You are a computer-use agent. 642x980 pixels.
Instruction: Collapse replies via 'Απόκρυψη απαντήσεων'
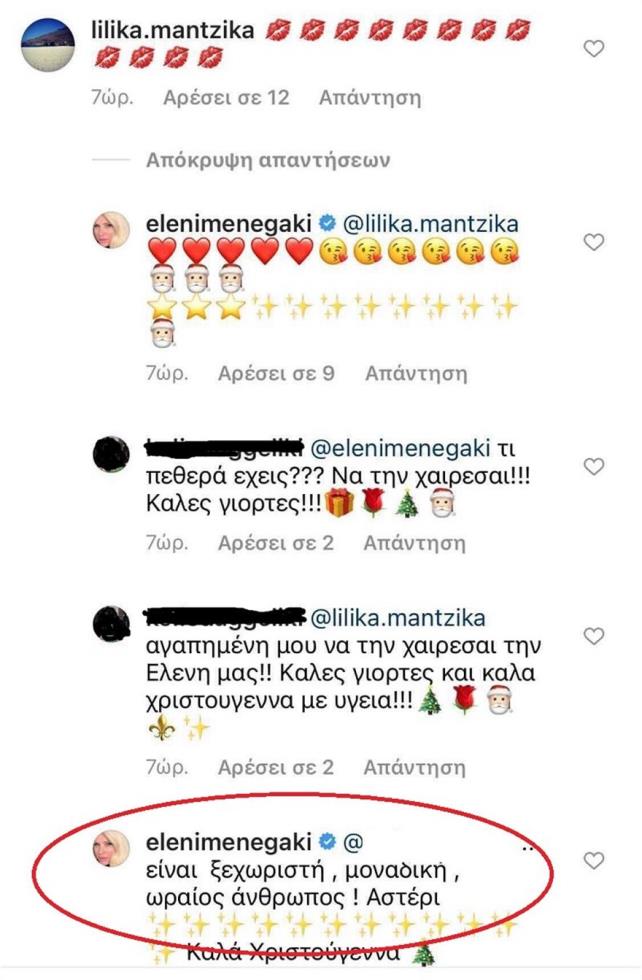pyautogui.click(x=268, y=160)
